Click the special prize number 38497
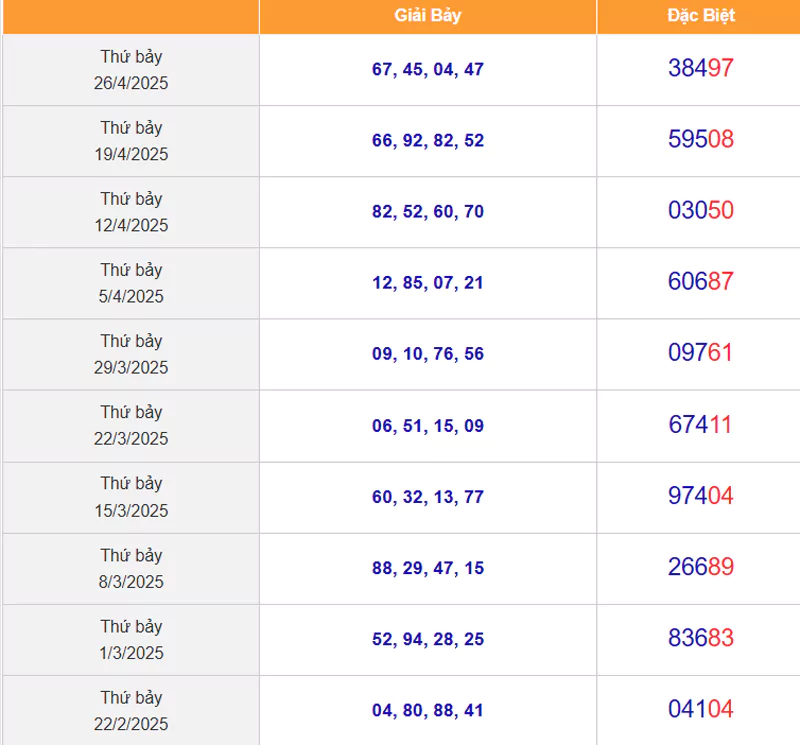 click(701, 68)
